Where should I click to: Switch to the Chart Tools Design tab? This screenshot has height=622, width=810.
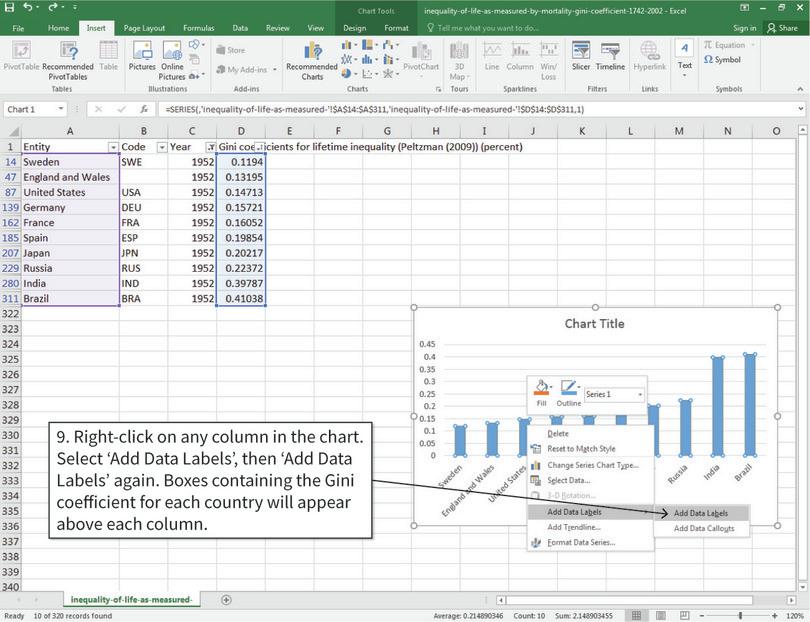pyautogui.click(x=357, y=29)
